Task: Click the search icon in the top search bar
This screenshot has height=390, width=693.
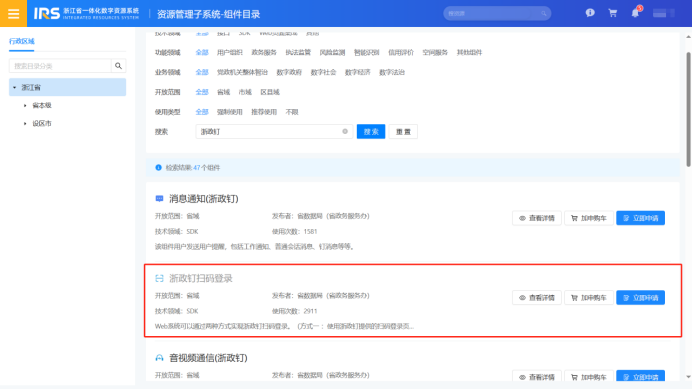Action: (544, 14)
